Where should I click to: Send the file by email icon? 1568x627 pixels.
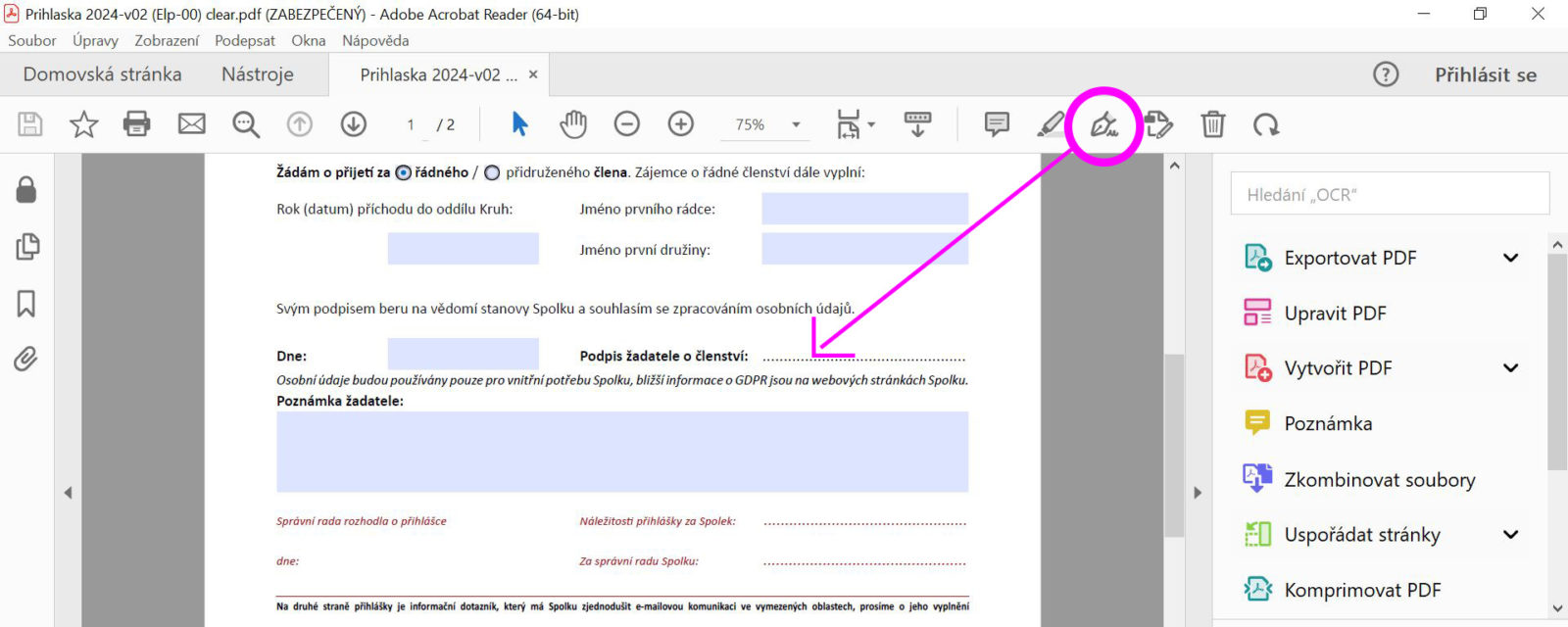pos(192,124)
